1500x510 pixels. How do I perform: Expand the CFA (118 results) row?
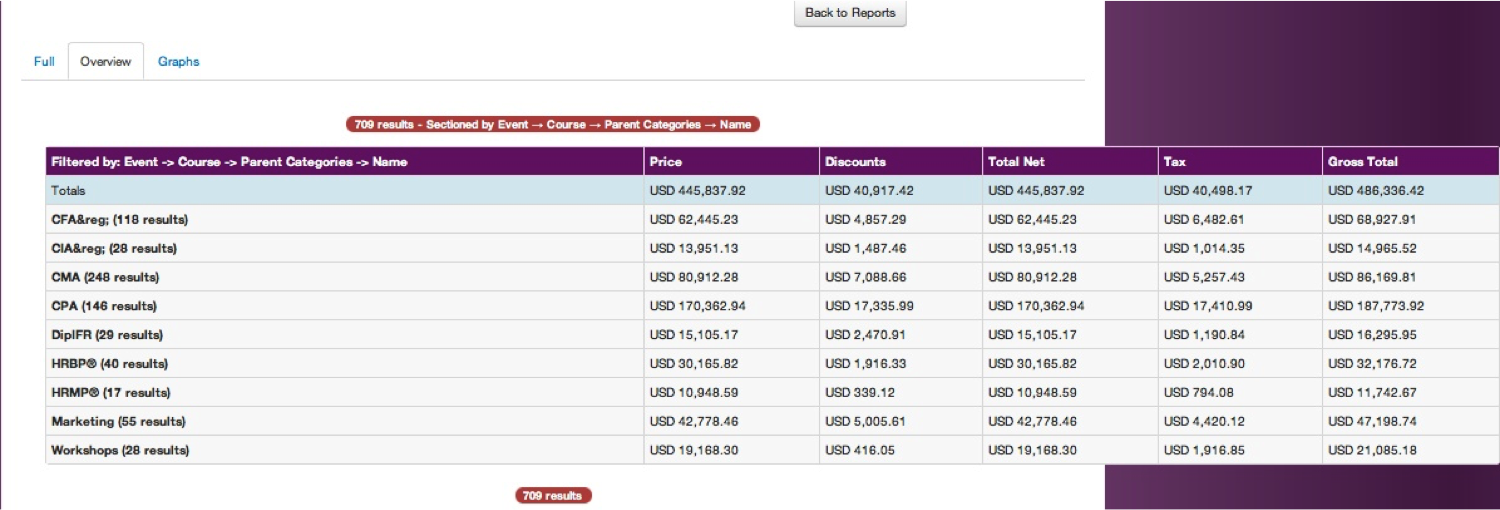click(x=120, y=220)
